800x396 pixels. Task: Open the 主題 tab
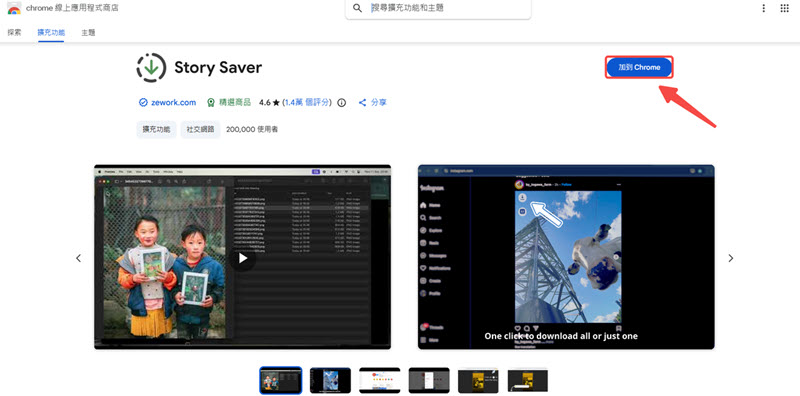coord(88,33)
